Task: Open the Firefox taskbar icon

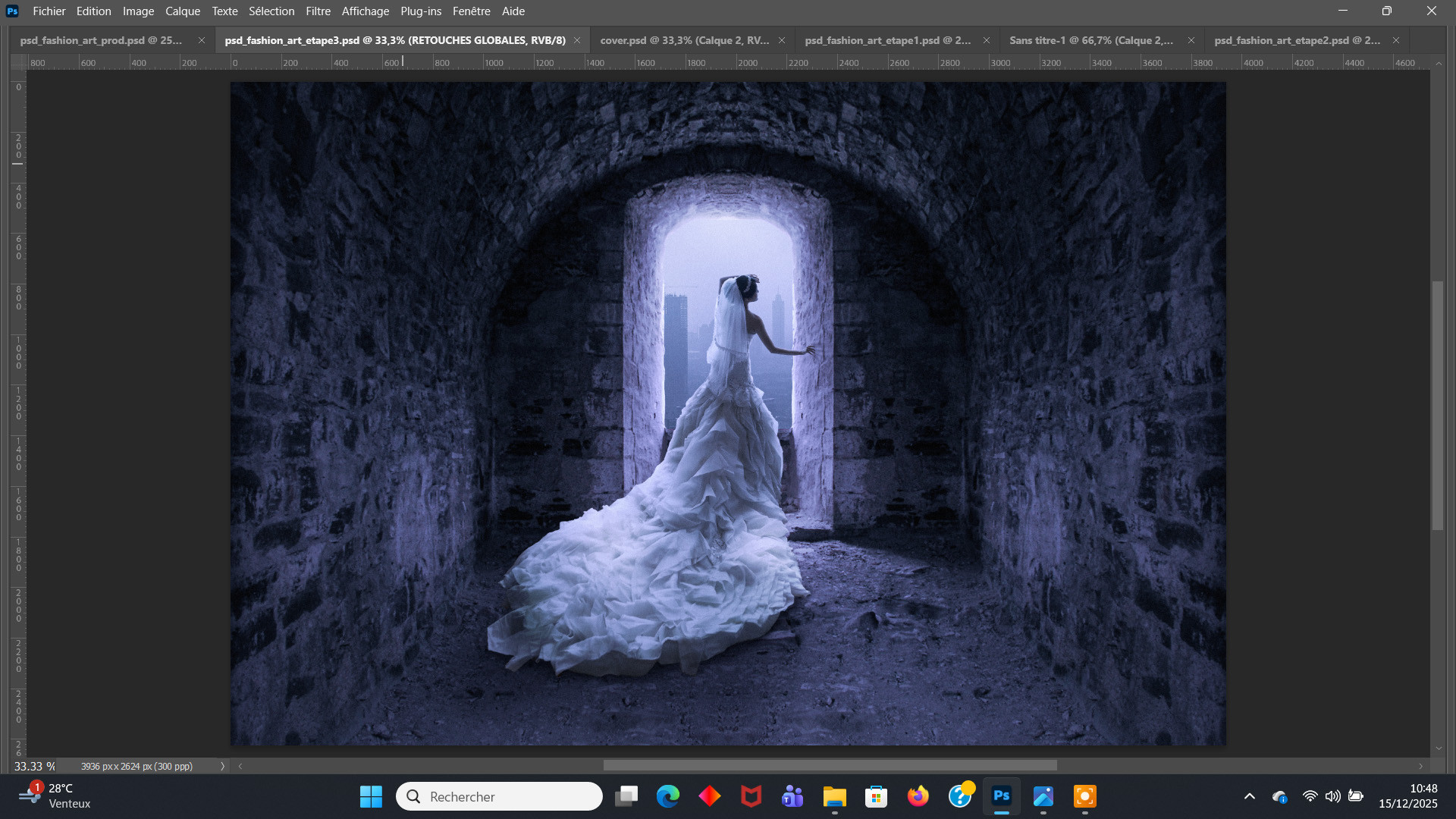Action: [918, 796]
